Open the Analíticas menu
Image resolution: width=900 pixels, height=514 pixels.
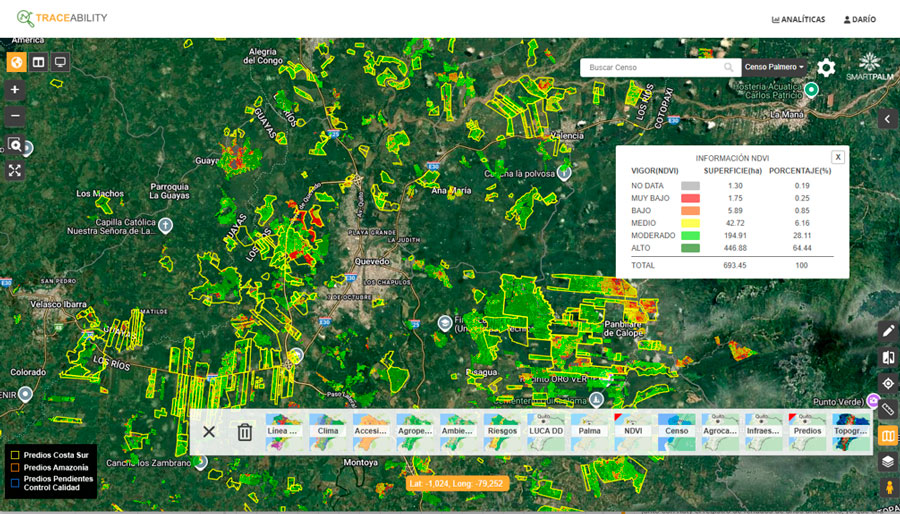798,19
